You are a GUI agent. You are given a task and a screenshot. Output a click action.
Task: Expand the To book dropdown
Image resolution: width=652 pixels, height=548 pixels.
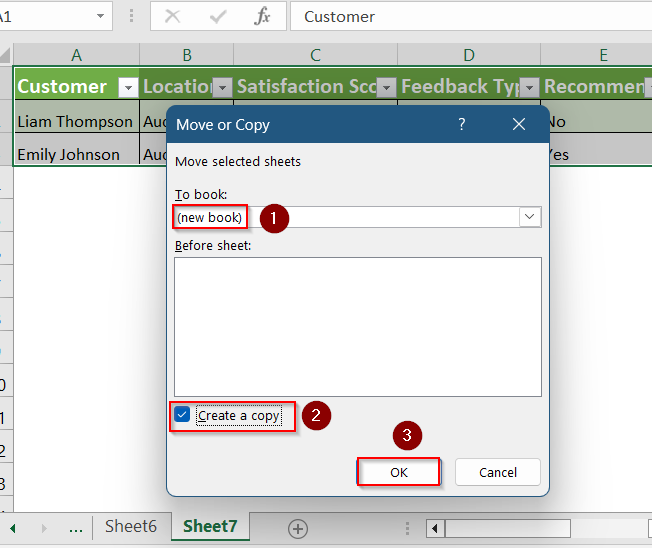[x=529, y=217]
